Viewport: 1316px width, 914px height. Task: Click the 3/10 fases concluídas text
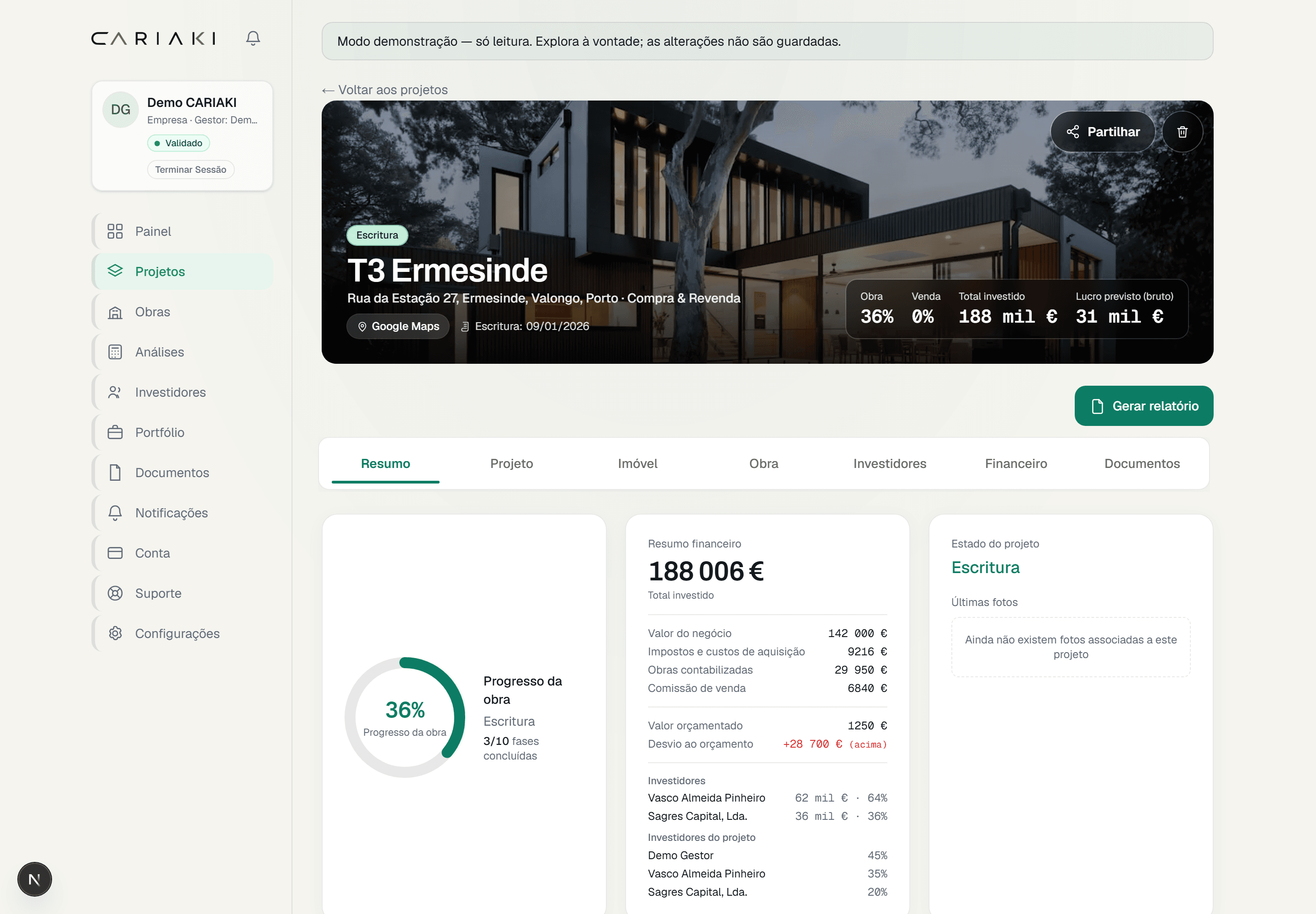(511, 749)
